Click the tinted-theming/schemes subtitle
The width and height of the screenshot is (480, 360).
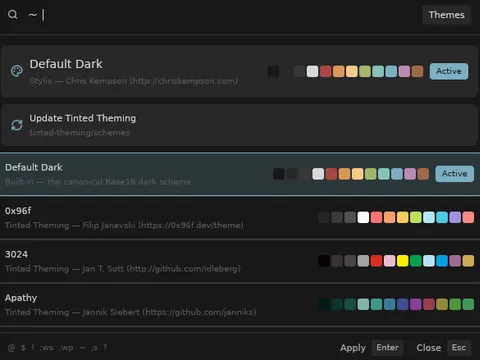pyautogui.click(x=79, y=133)
